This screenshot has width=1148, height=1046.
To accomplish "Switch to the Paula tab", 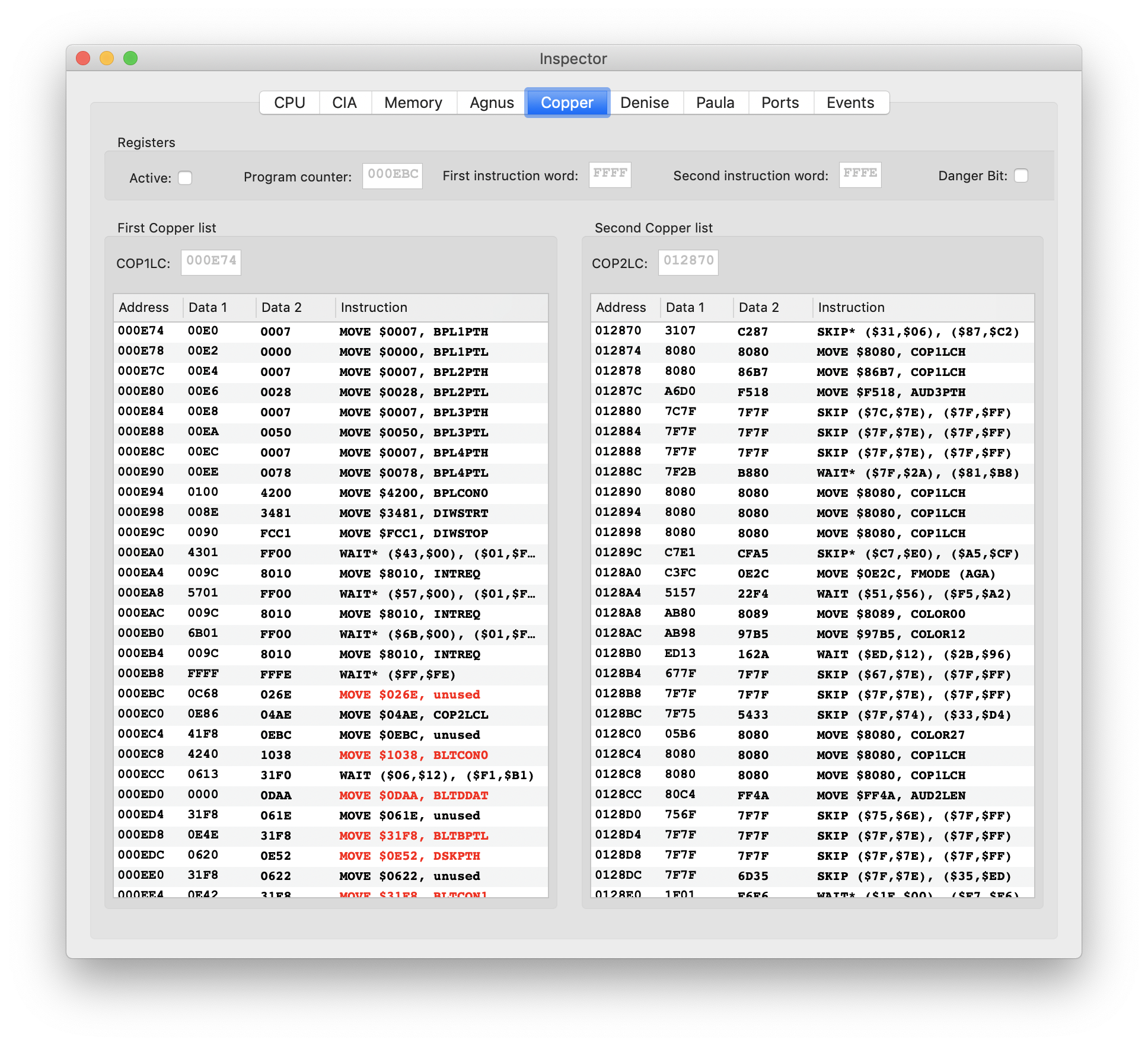I will 715,103.
